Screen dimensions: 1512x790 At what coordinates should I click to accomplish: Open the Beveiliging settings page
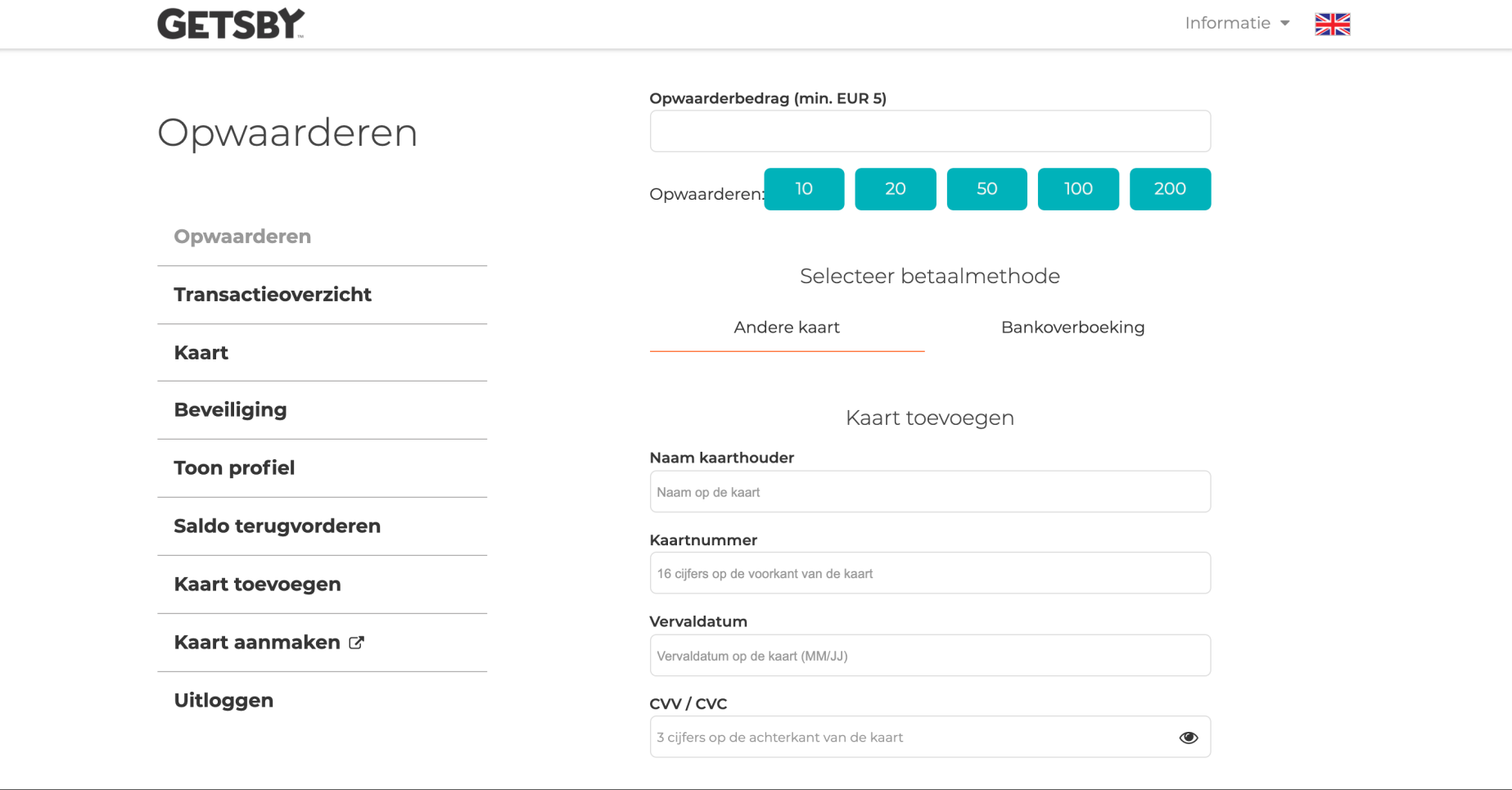230,410
